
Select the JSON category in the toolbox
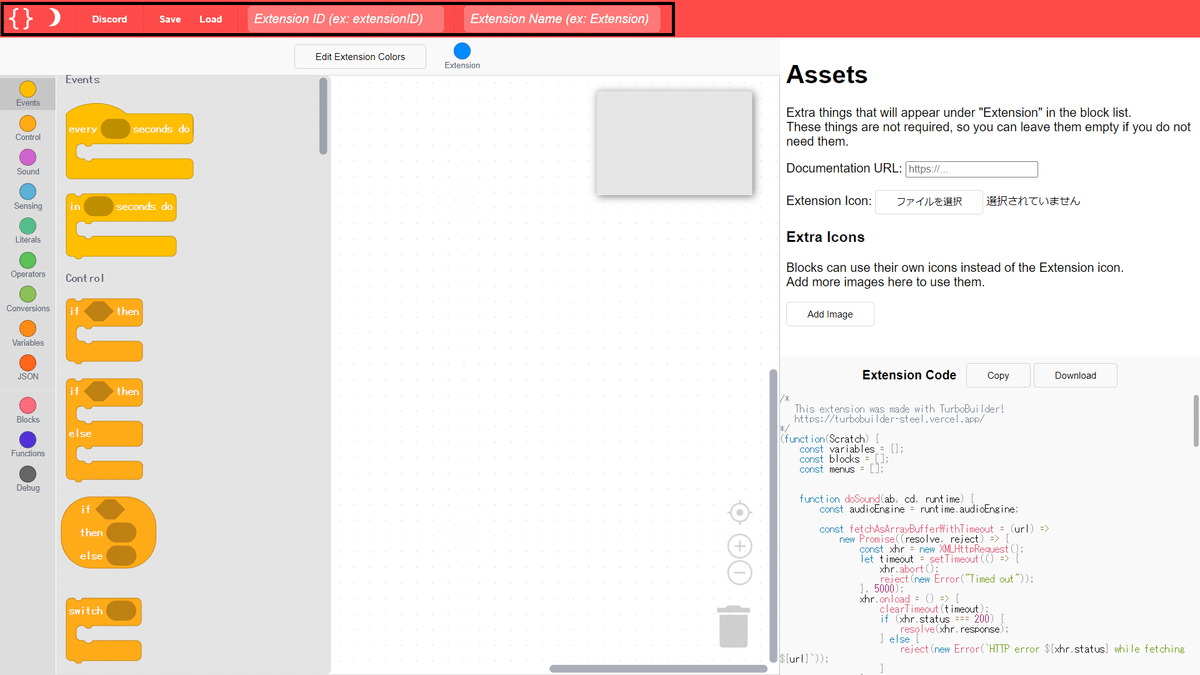pyautogui.click(x=28, y=367)
